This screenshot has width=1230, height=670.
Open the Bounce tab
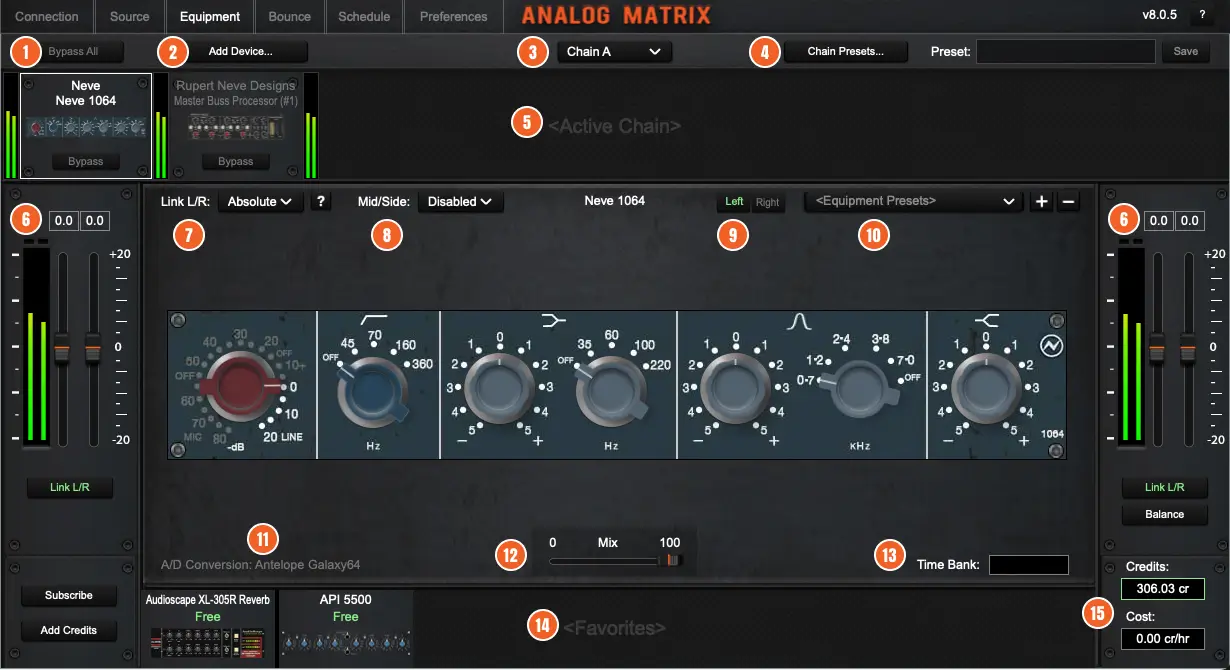(x=290, y=17)
